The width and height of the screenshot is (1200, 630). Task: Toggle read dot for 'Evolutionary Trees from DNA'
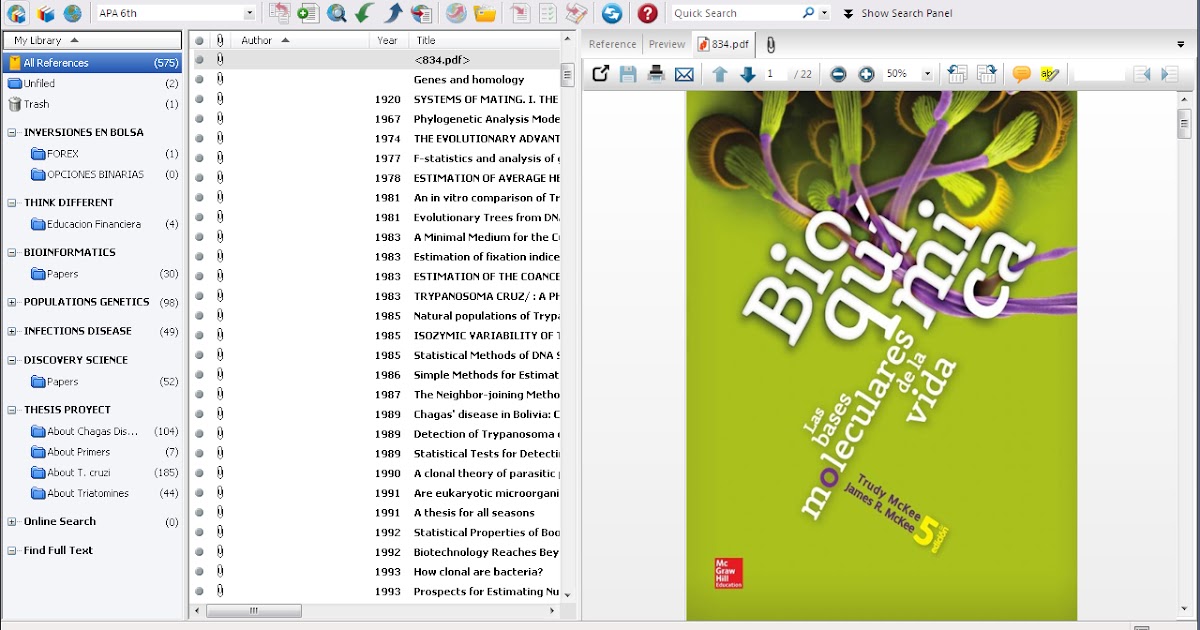click(x=199, y=217)
